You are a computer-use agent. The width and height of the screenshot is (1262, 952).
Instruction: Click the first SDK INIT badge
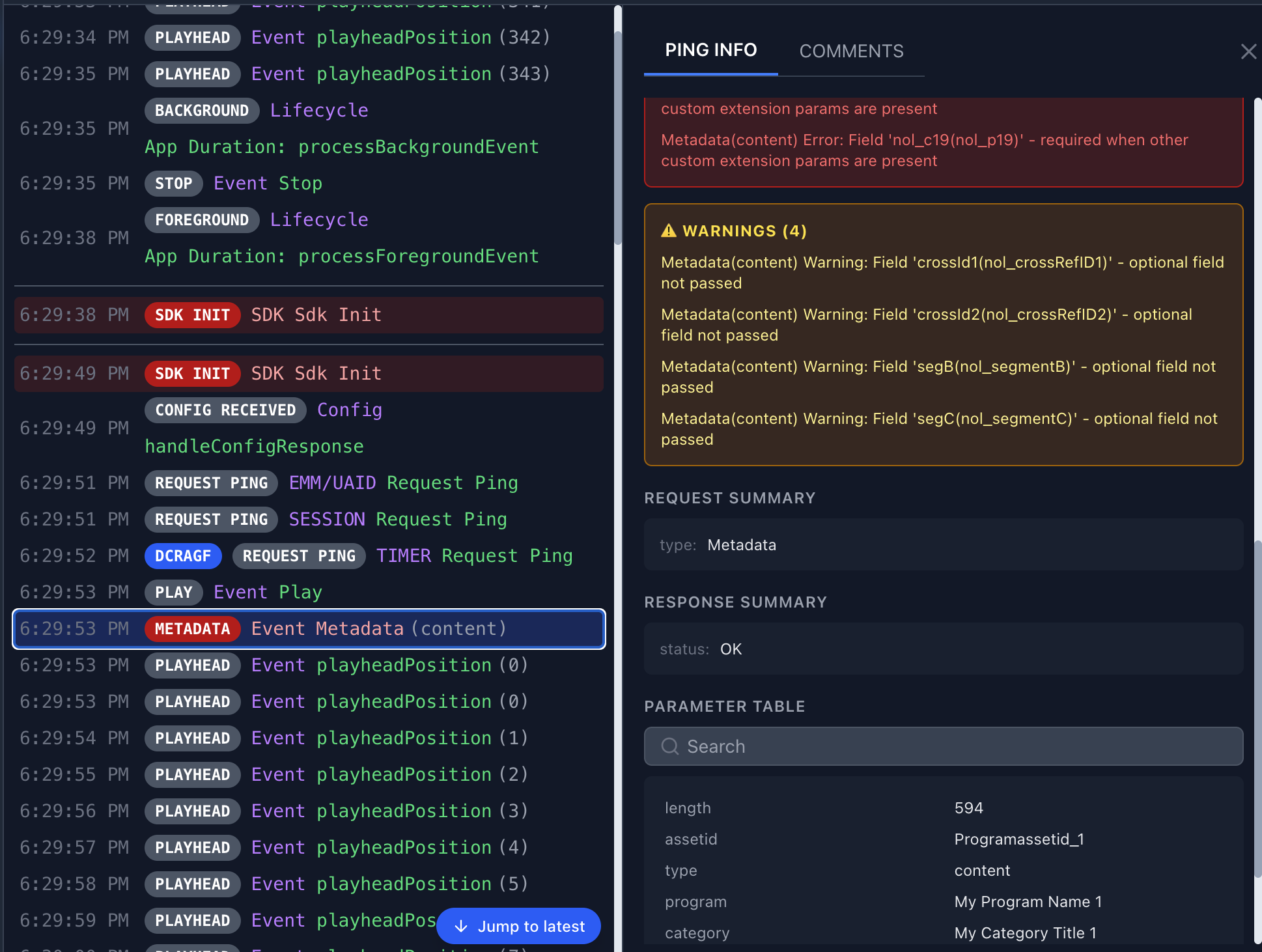192,315
